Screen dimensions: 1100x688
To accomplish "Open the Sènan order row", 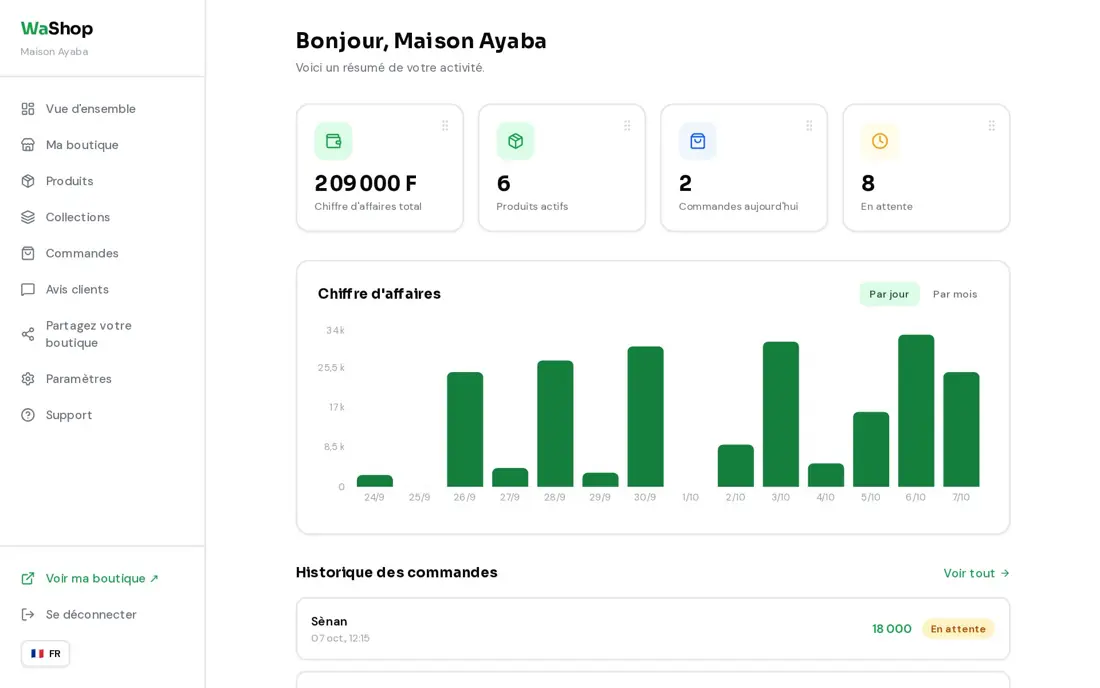I will [653, 628].
